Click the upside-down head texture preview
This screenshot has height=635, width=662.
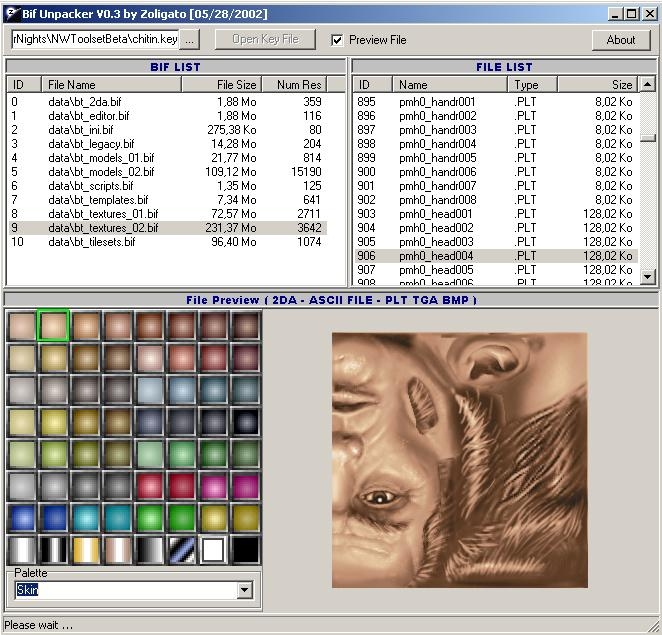(459, 460)
